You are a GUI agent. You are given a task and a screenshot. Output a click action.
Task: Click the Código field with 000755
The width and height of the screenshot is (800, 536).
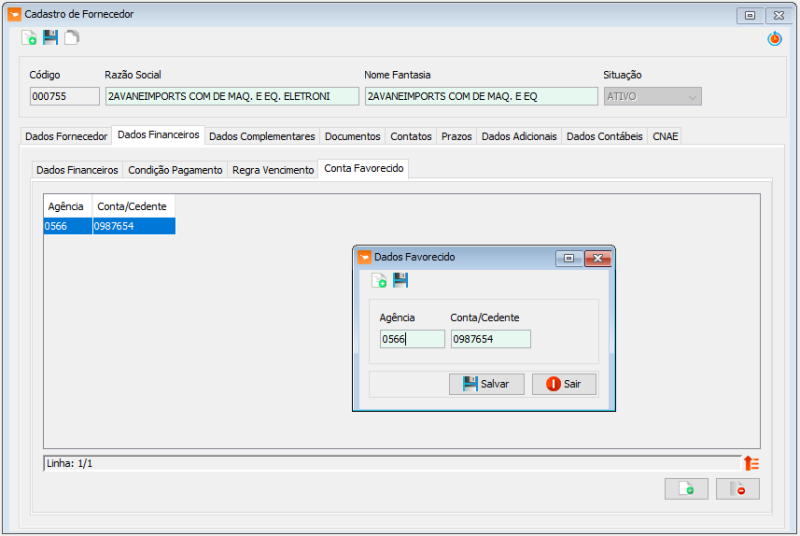65,96
